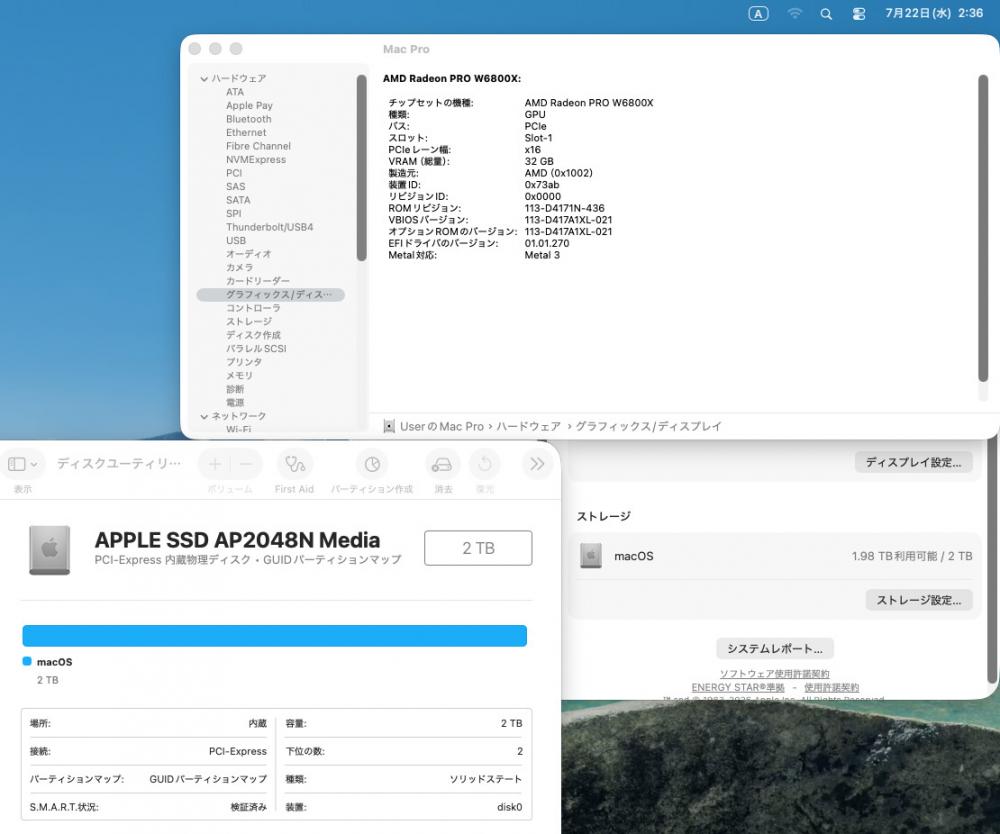
Task: Click User の Mac Pro in path bar
Action: 442,427
